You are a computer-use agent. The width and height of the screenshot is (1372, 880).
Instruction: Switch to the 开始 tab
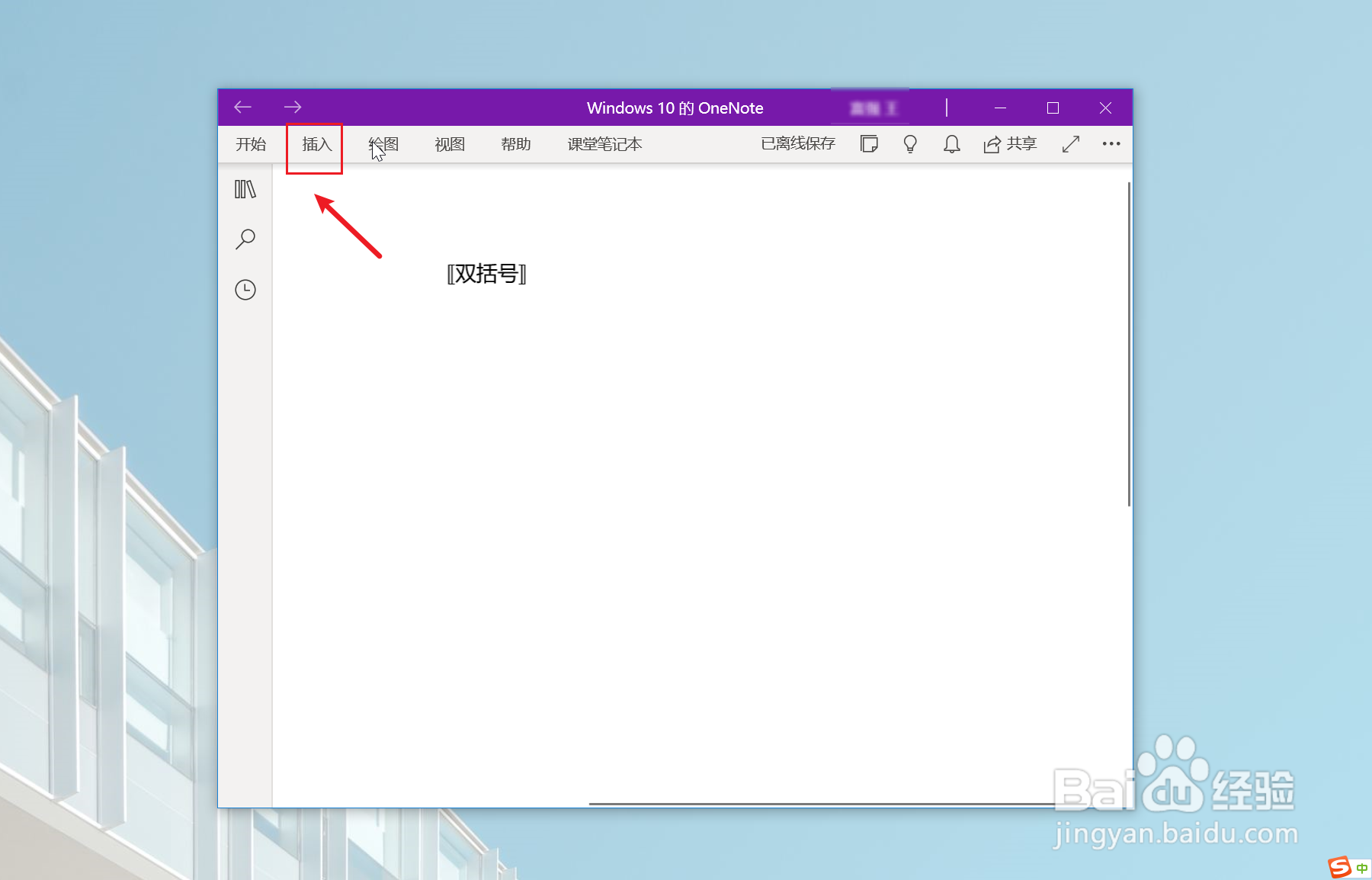[251, 144]
